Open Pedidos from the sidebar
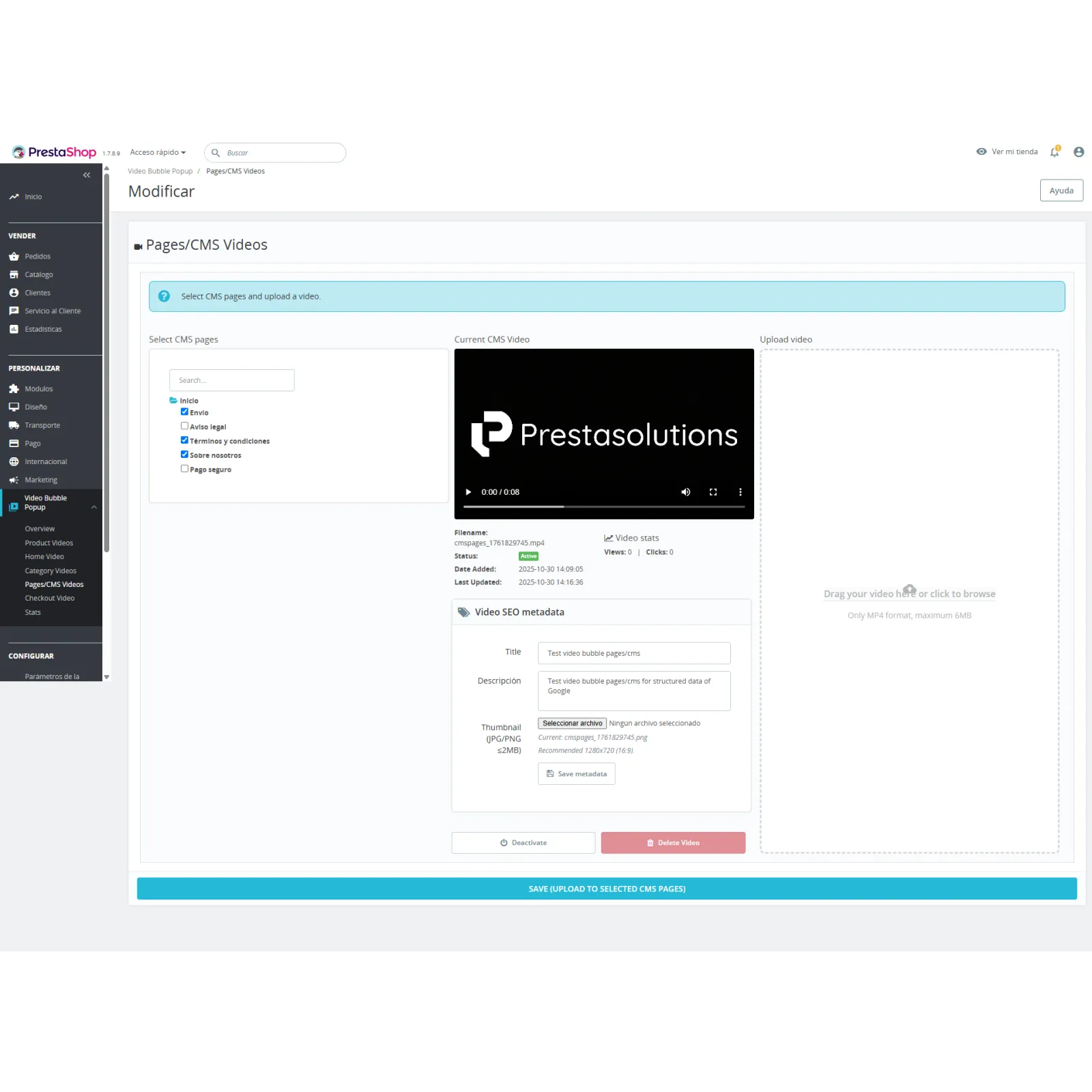The image size is (1092, 1092). point(38,257)
